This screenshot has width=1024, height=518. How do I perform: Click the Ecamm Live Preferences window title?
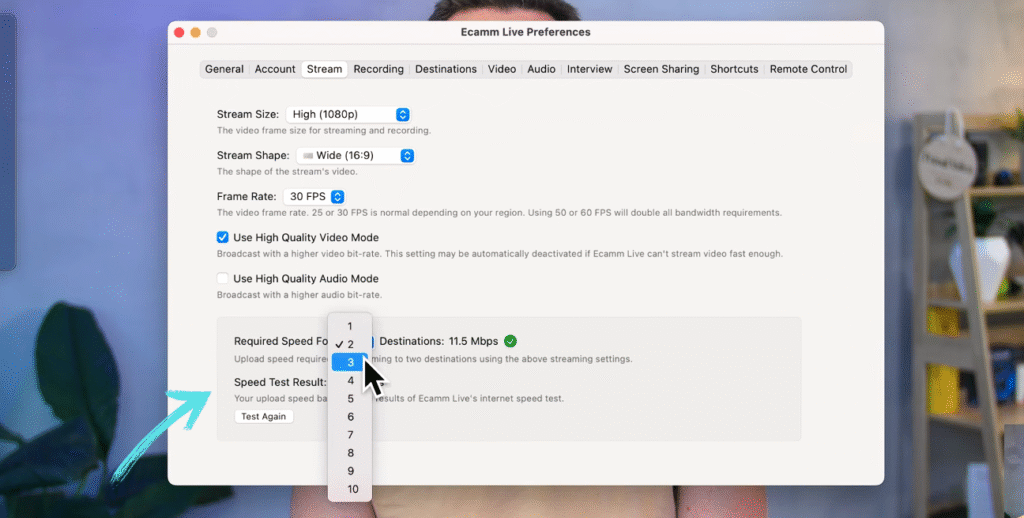point(526,32)
